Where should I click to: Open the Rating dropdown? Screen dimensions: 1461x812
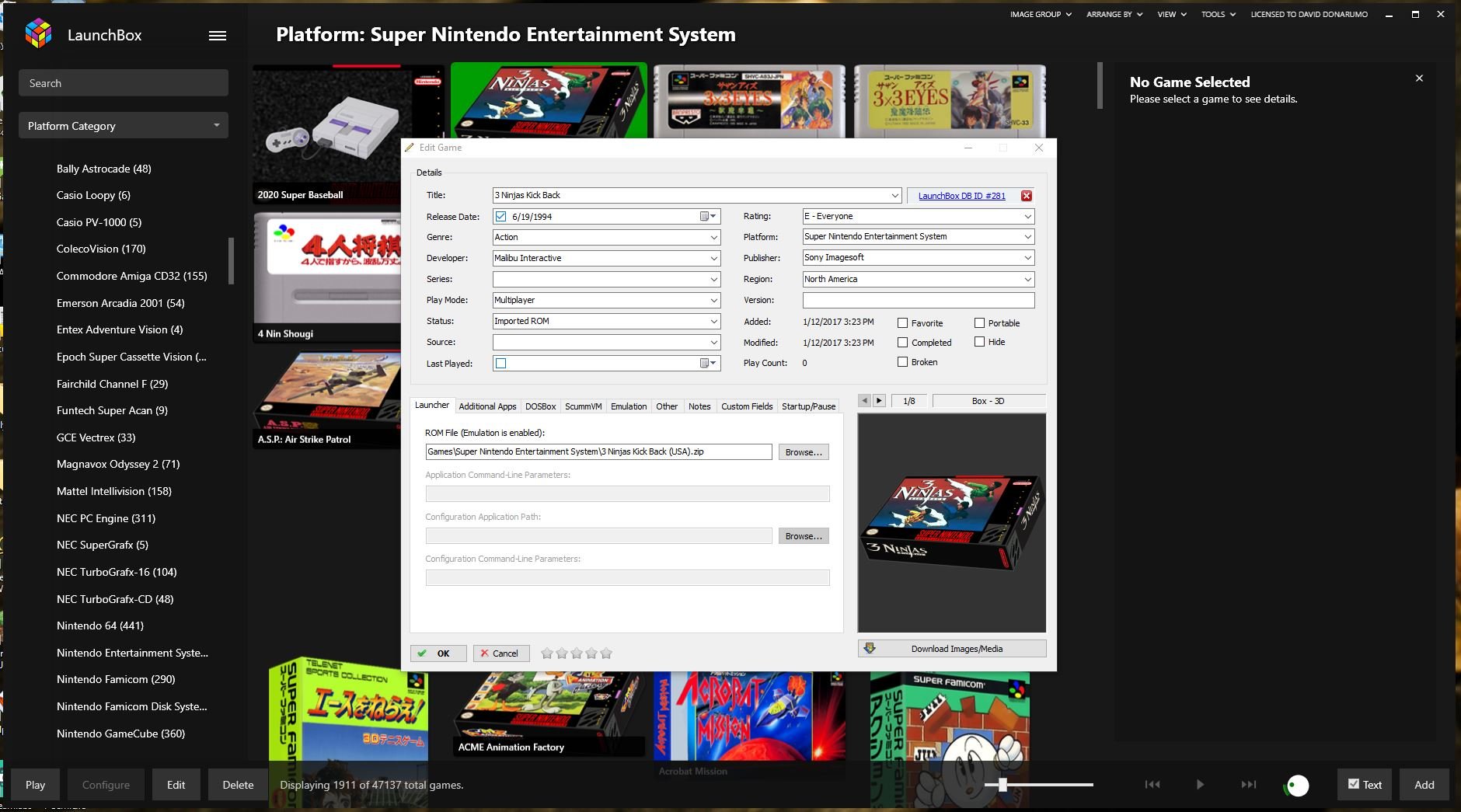click(1027, 216)
